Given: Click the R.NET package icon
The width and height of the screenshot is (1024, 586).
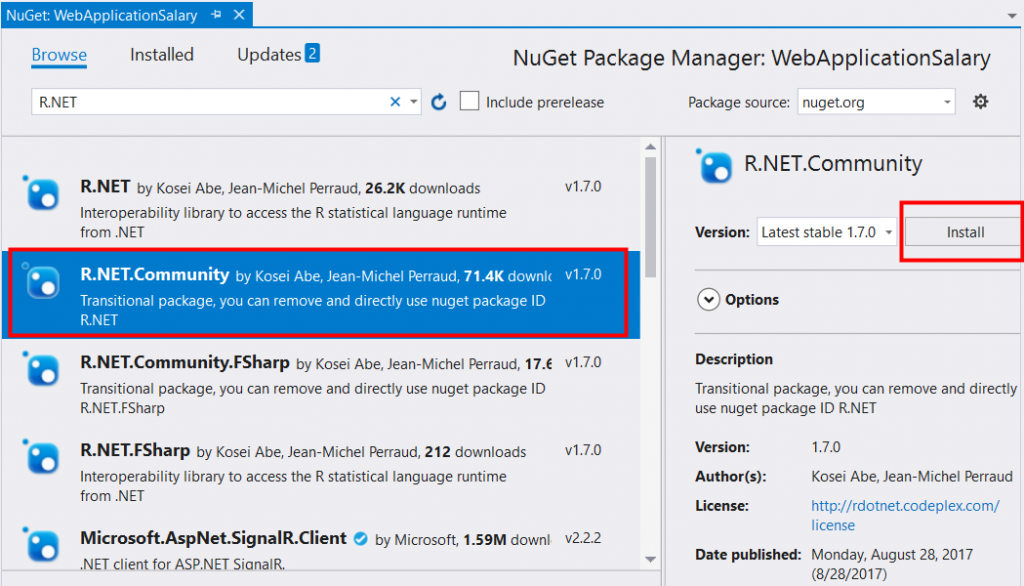Looking at the screenshot, I should pyautogui.click(x=43, y=193).
